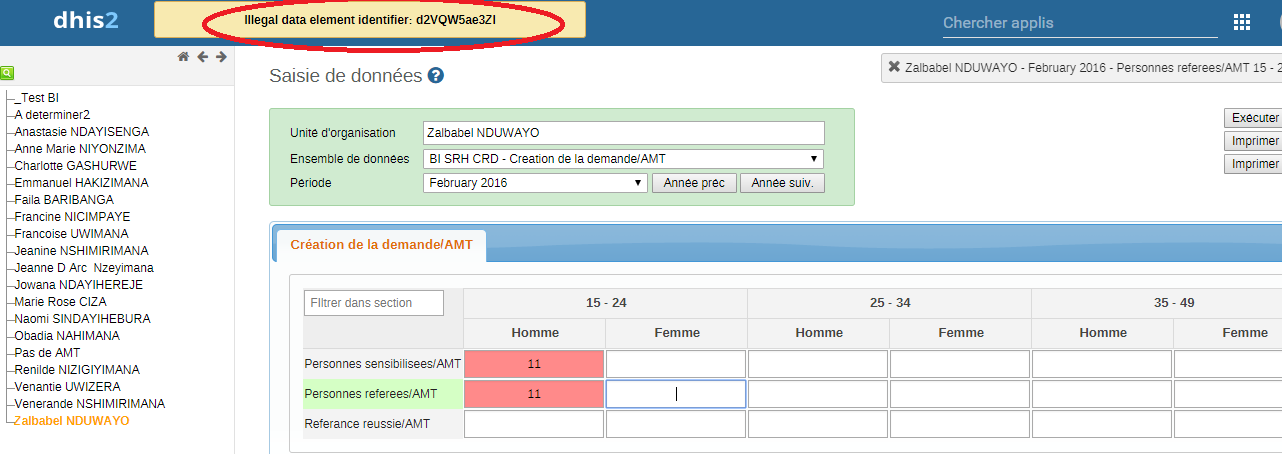This screenshot has width=1282, height=454.
Task: Click the 25 - 34 column header
Action: coord(889,303)
